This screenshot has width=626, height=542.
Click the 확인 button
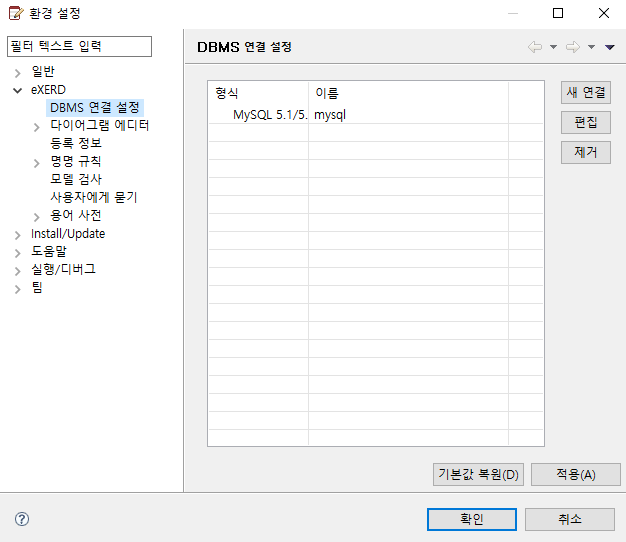point(472,519)
